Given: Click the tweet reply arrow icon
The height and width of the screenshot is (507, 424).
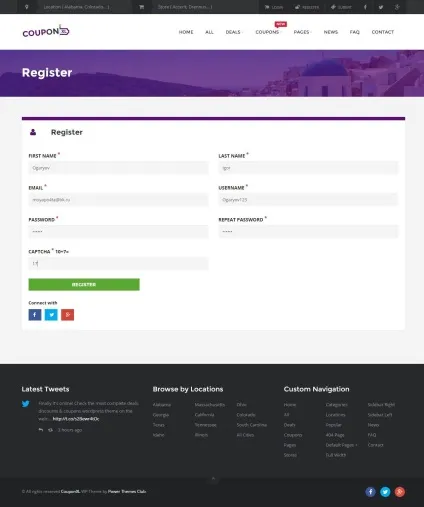Looking at the screenshot, I should tap(41, 430).
